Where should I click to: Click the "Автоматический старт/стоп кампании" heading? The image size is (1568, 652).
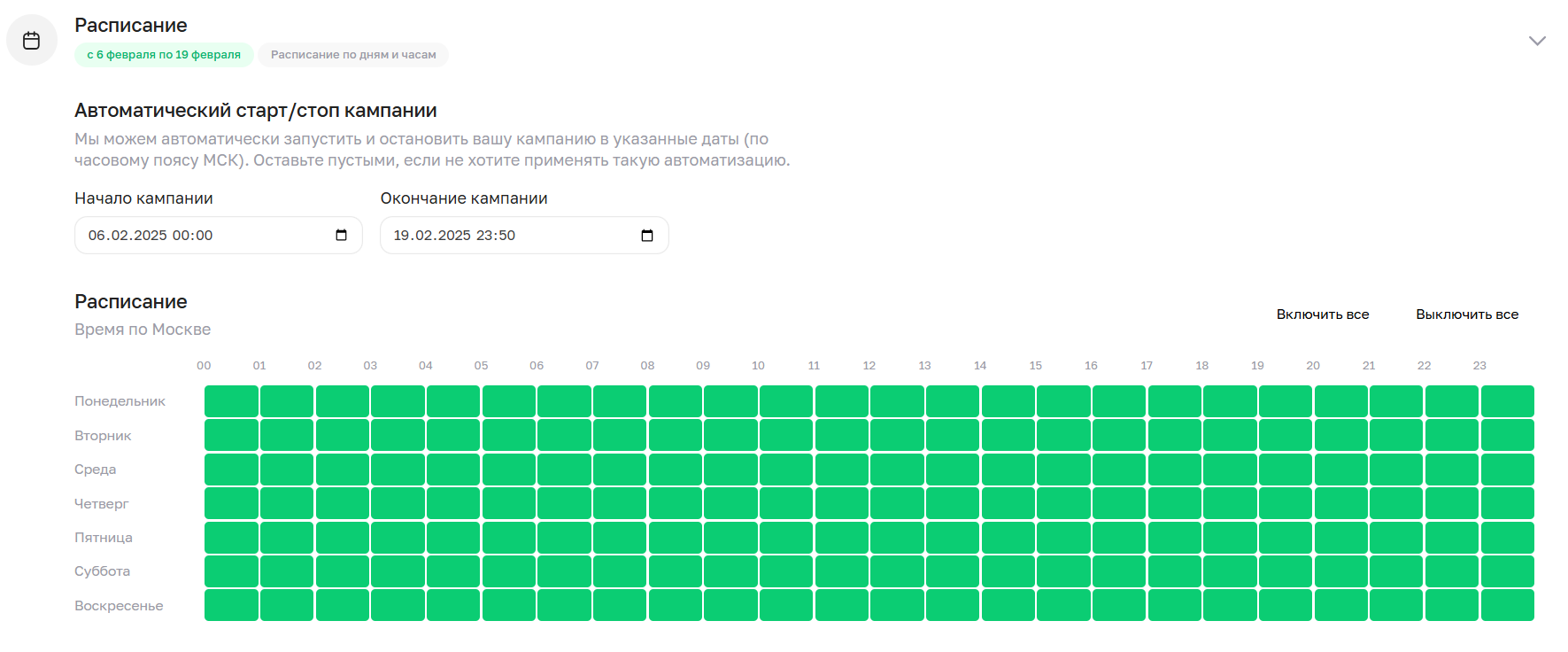(256, 111)
